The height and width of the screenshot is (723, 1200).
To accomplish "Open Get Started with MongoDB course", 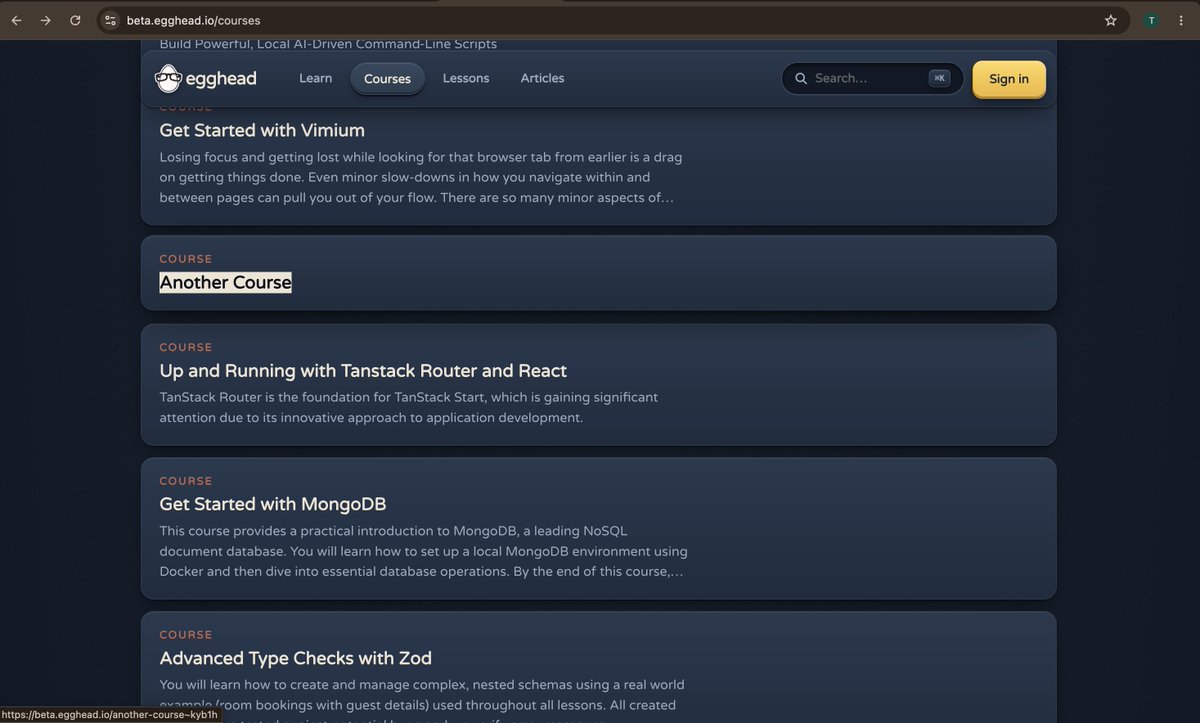I will 273,504.
